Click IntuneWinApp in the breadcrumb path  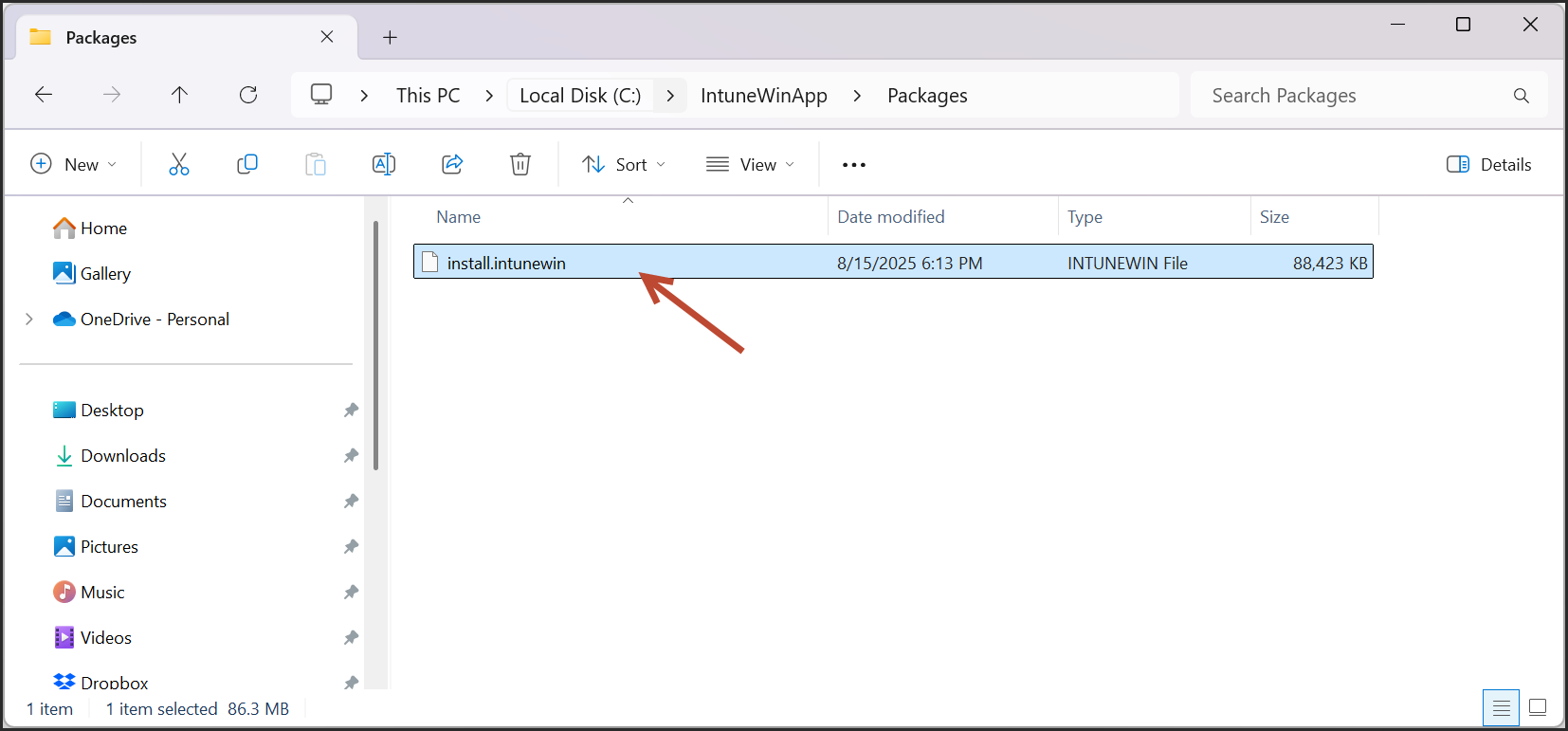coord(763,96)
